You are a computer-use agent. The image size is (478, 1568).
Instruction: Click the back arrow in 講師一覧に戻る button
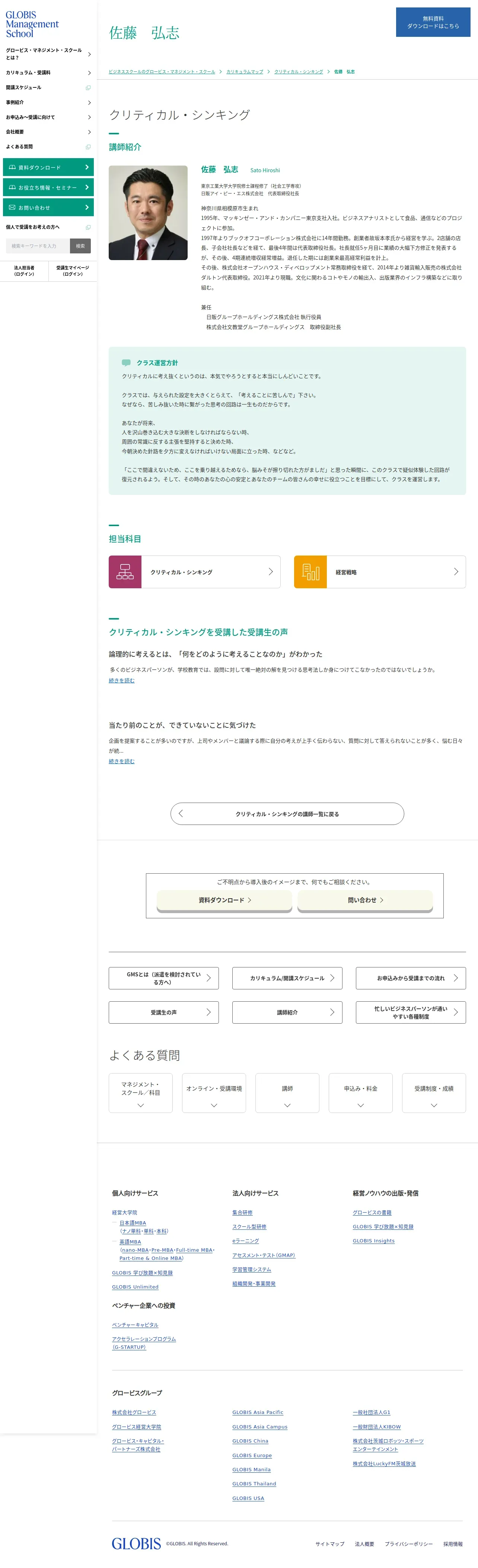pos(181,813)
